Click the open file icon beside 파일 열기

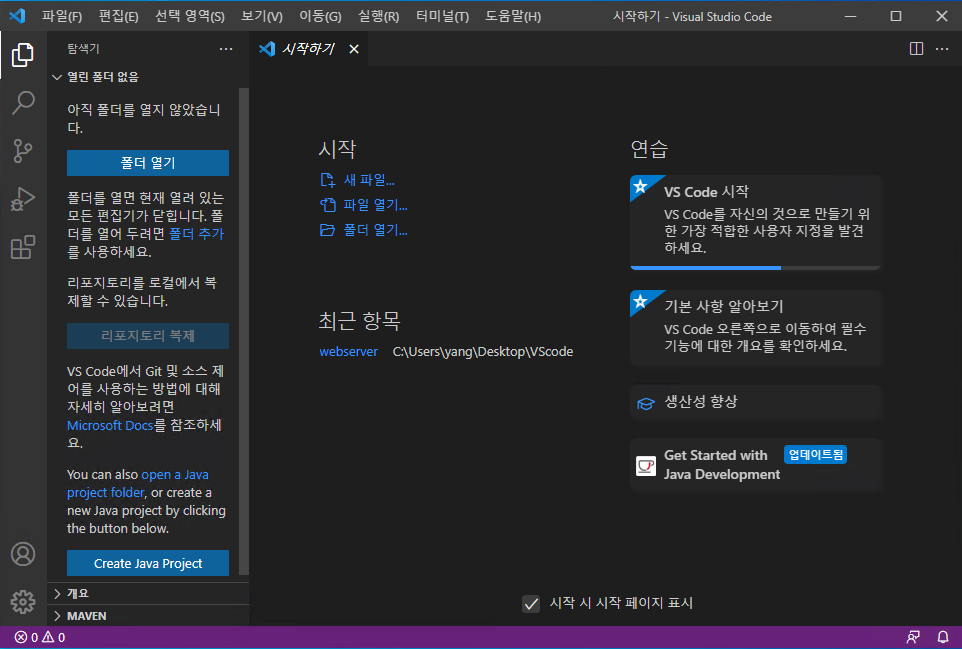pyautogui.click(x=328, y=205)
